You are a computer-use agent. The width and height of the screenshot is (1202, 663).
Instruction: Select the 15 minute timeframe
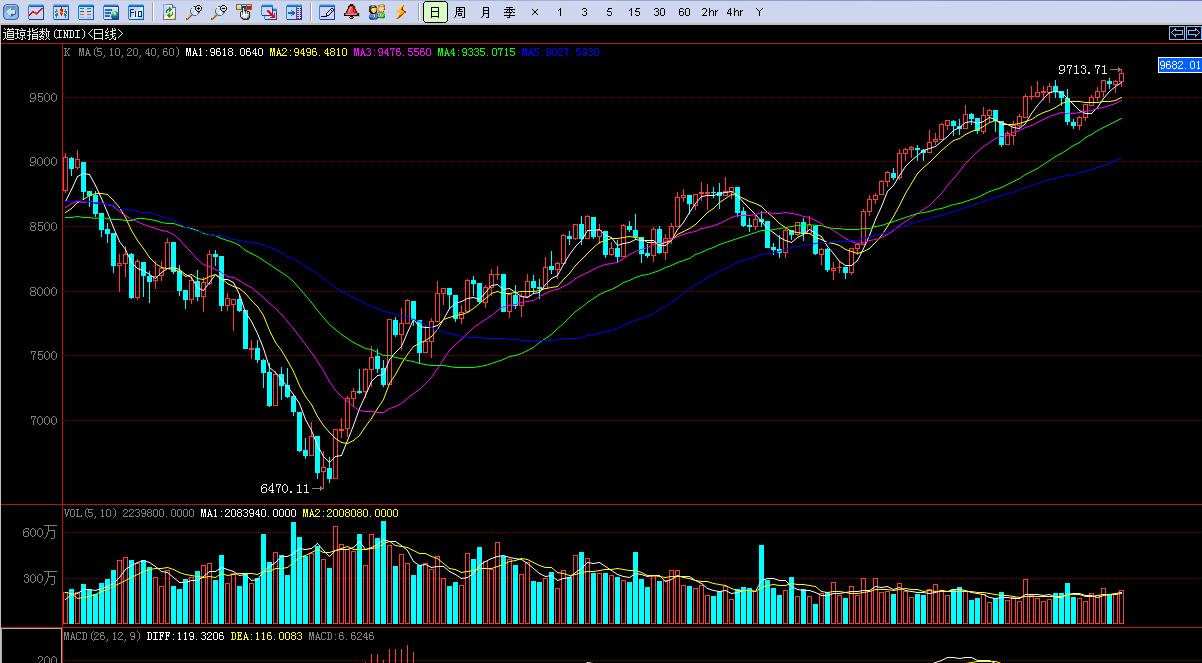634,12
